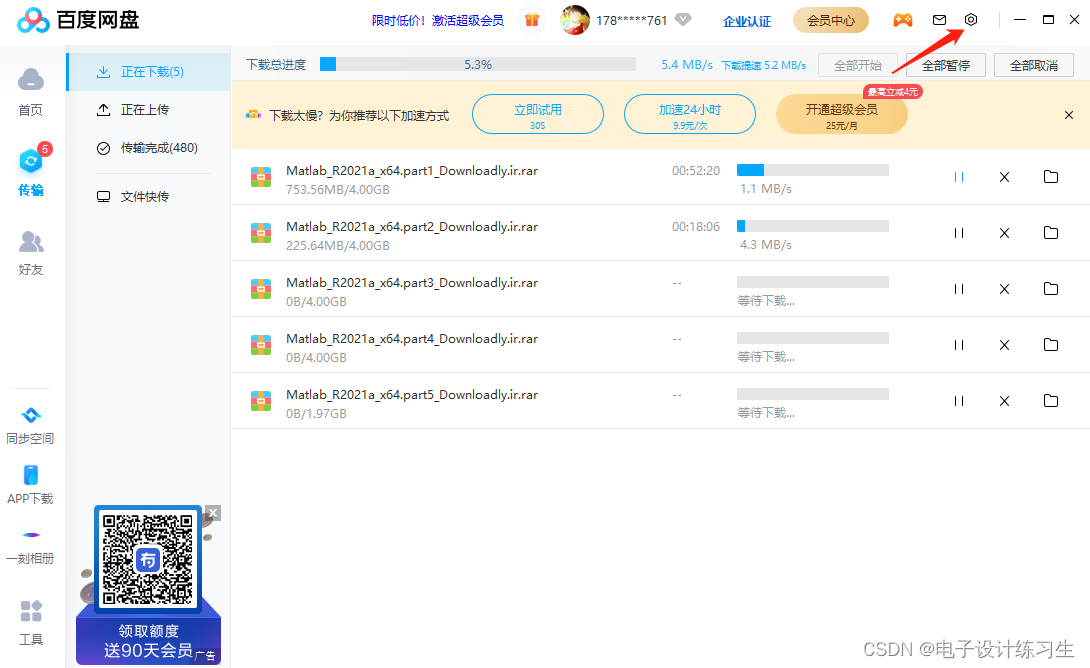The image size is (1090, 668).
Task: Click the part4 rar file icon
Action: click(x=261, y=345)
